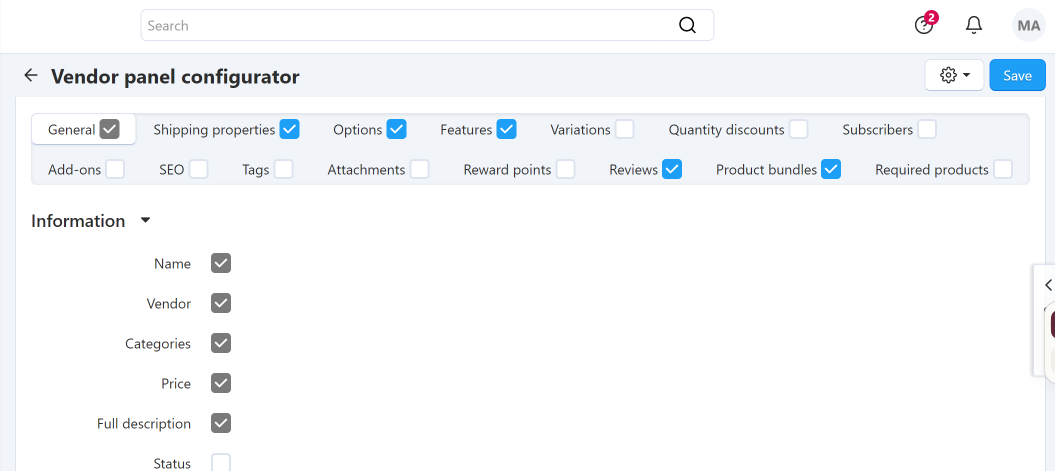Uncheck the Shipping properties checkbox
Image resolution: width=1055 pixels, height=471 pixels.
(289, 129)
